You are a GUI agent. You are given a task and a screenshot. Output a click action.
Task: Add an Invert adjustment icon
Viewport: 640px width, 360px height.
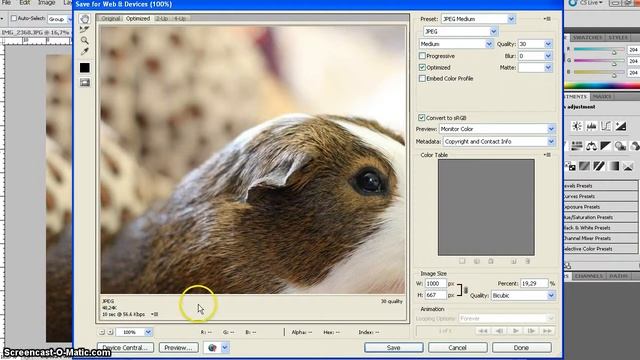570,166
